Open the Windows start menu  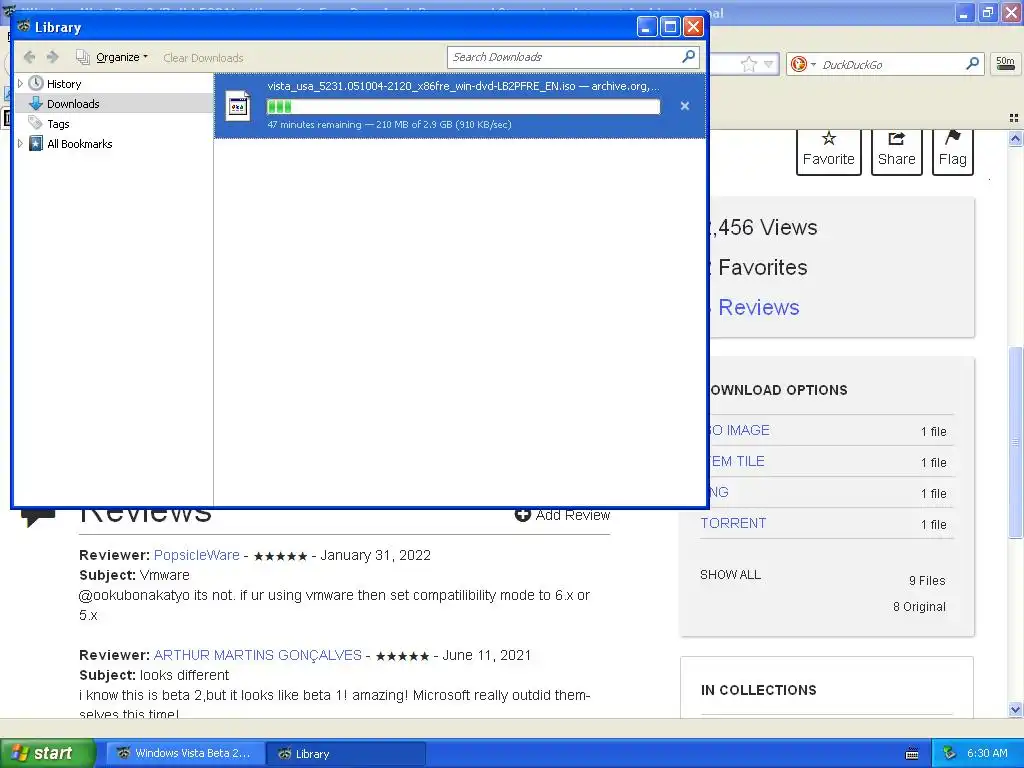(47, 753)
